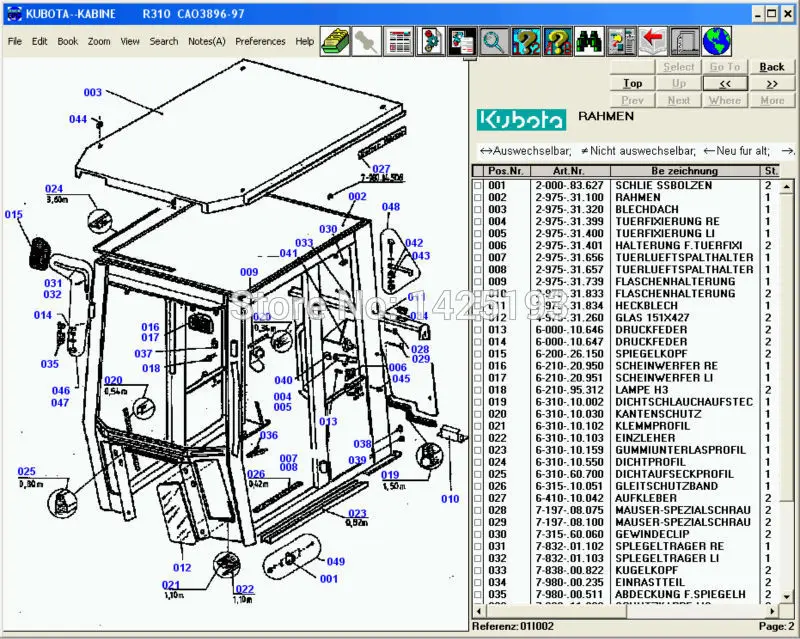The image size is (800, 639).
Task: Open the print document icon
Action: coord(685,41)
